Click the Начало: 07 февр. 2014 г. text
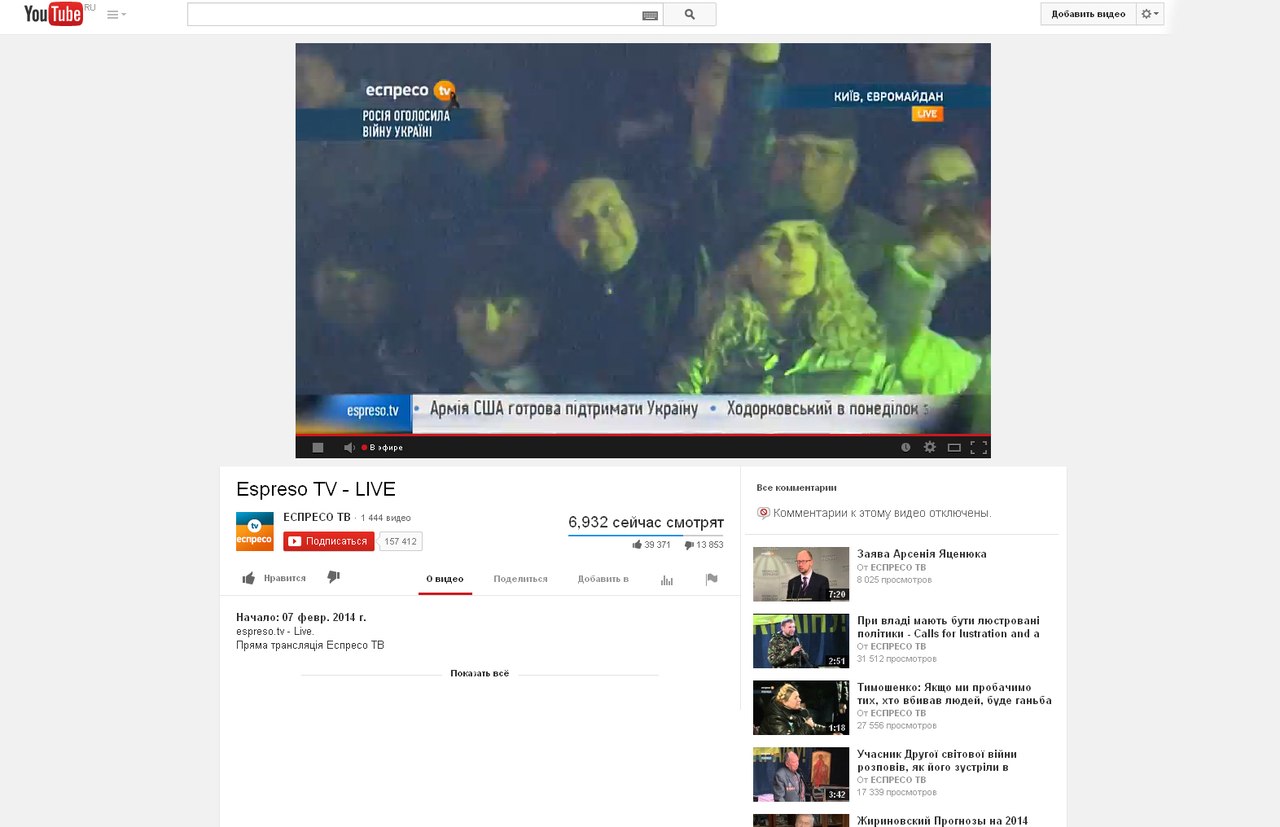This screenshot has height=827, width=1280. point(301,617)
